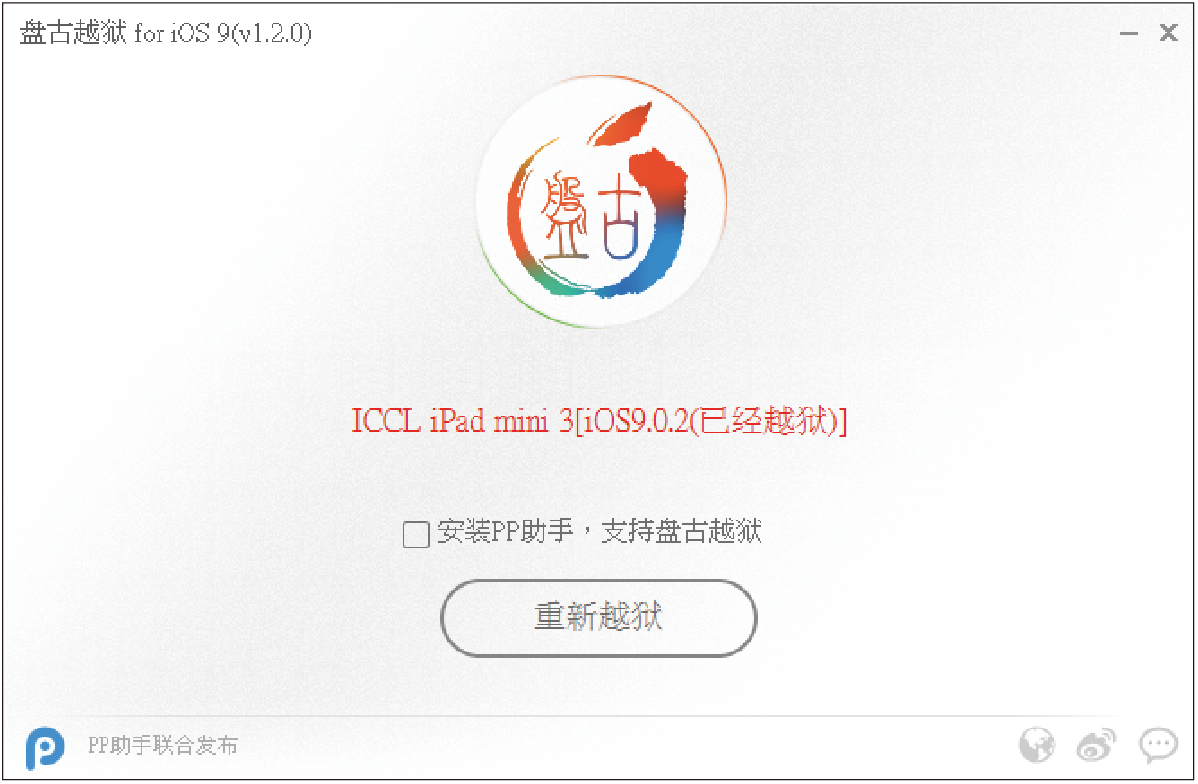
Task: Start the 重新越狱 re-jailbreak button
Action: pyautogui.click(x=599, y=617)
